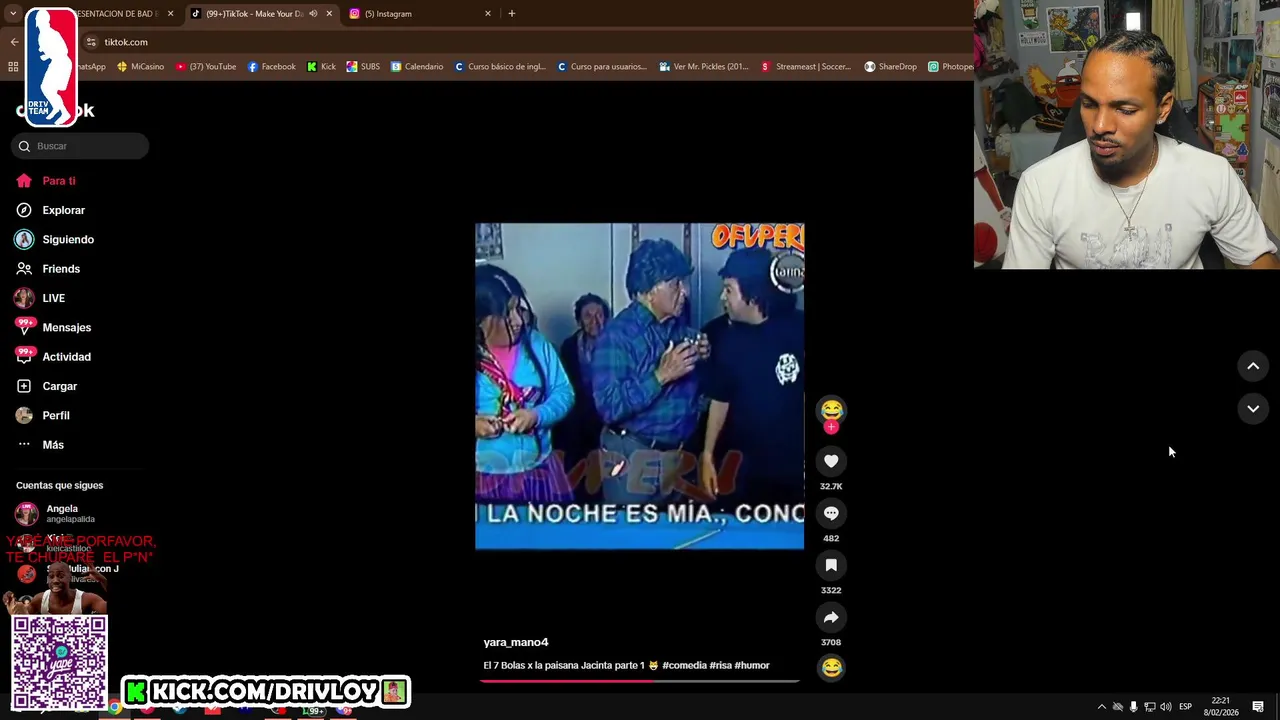Share video with the arrow icon
Image resolution: width=1280 pixels, height=720 pixels.
click(831, 617)
